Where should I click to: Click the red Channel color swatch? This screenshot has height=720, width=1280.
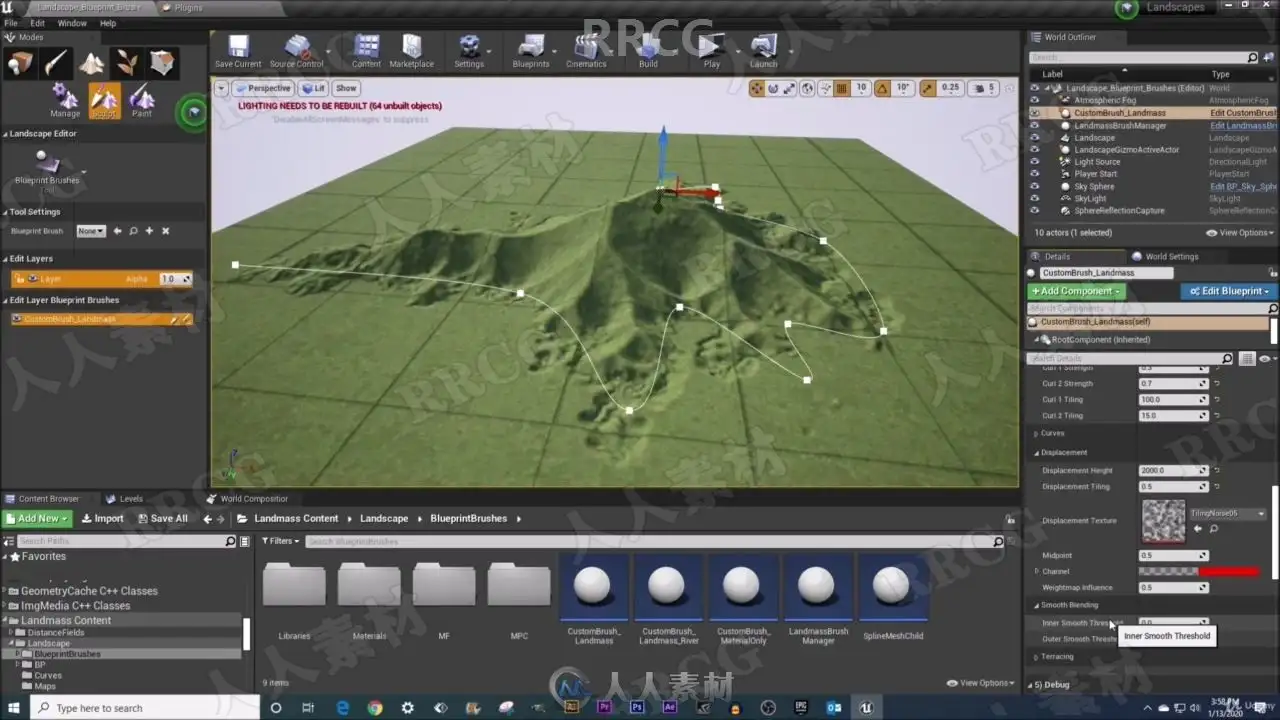click(1229, 572)
